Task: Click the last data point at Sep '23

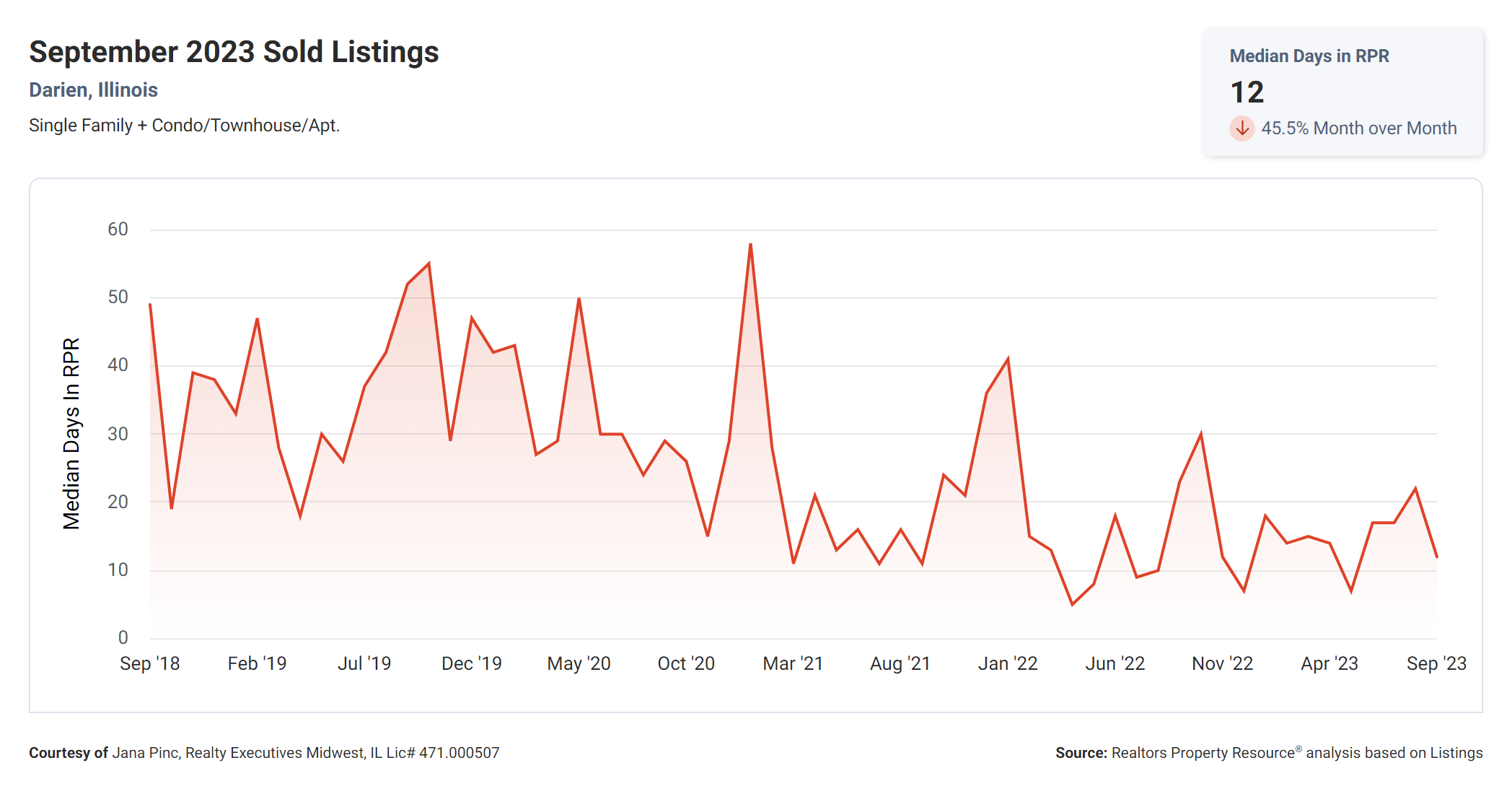Action: 1436,557
